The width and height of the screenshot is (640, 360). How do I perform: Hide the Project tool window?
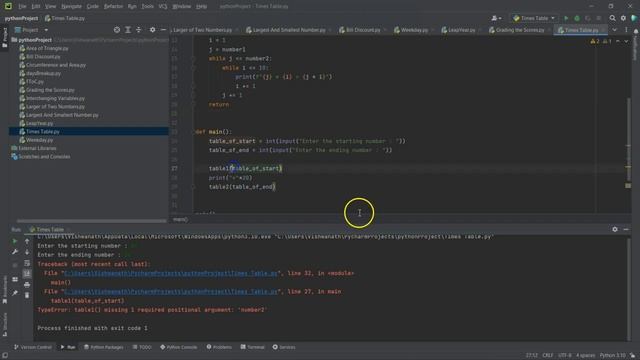pyautogui.click(x=163, y=30)
